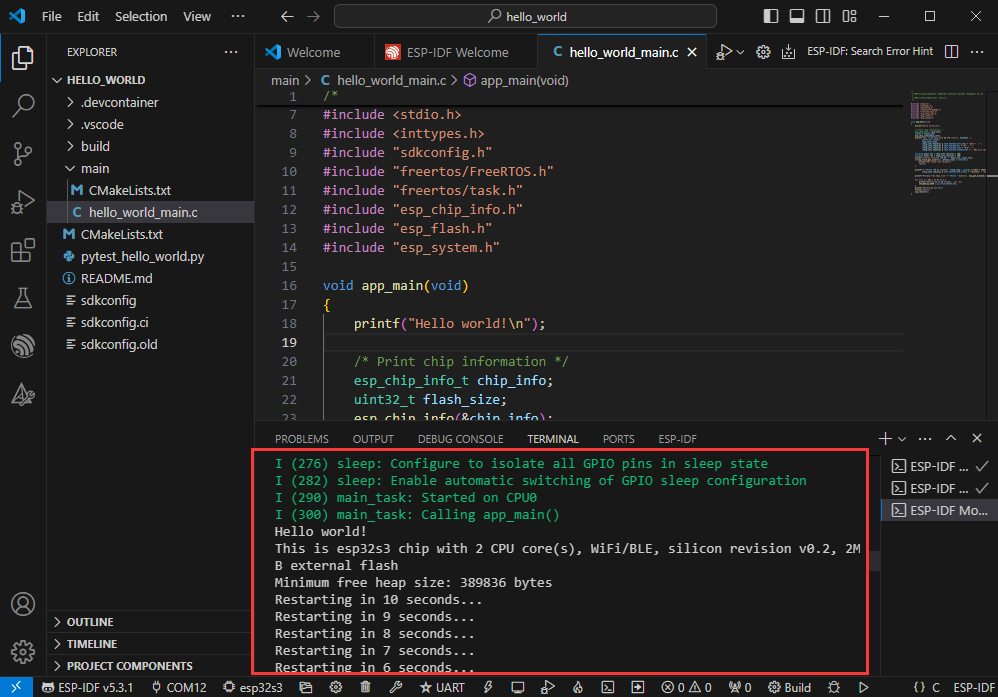Viewport: 998px width, 697px height.
Task: Click the lightning flash device icon
Action: click(487, 688)
